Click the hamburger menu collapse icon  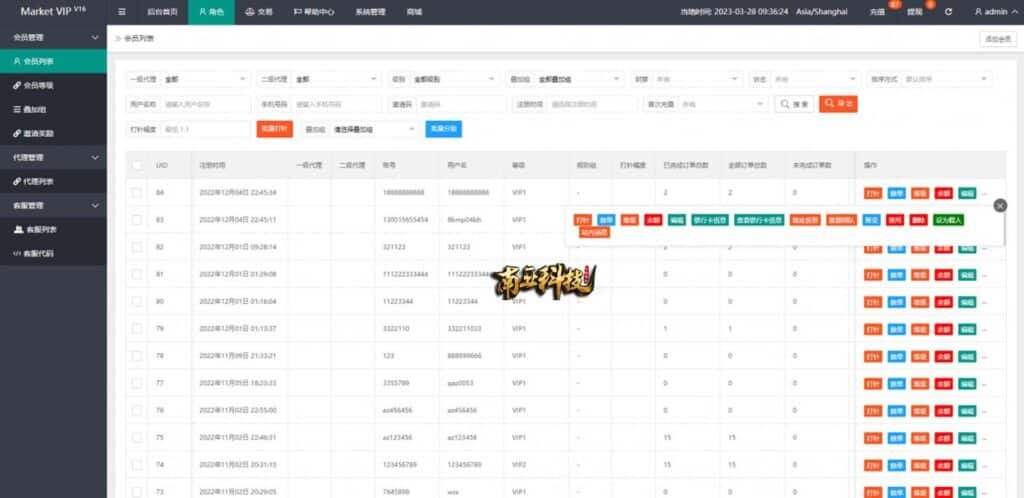point(122,12)
